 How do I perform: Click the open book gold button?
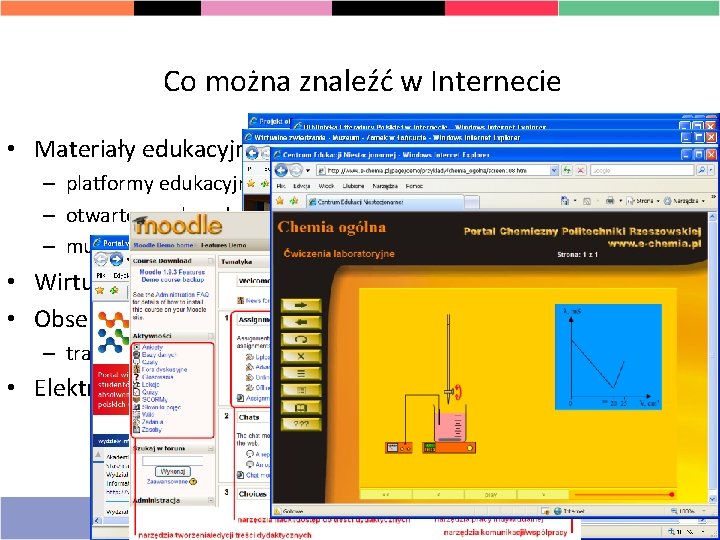(x=301, y=407)
